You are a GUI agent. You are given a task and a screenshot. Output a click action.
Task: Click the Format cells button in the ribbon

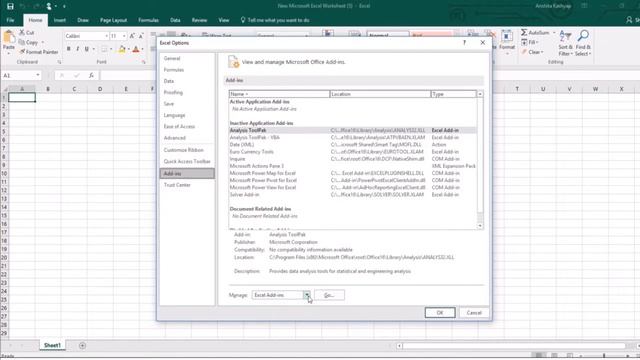click(x=507, y=41)
